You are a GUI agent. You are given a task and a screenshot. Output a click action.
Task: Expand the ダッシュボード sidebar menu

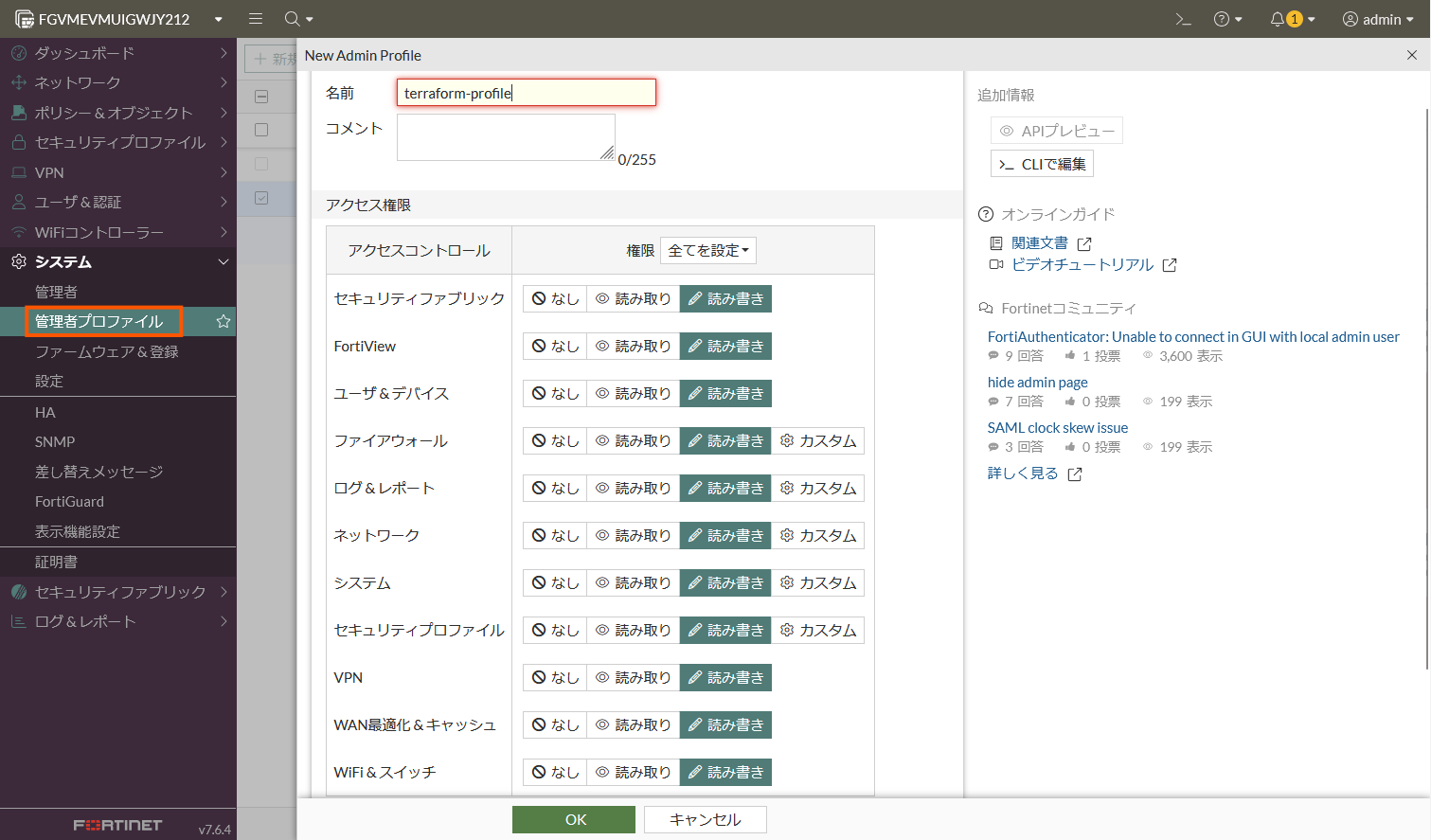[x=118, y=53]
